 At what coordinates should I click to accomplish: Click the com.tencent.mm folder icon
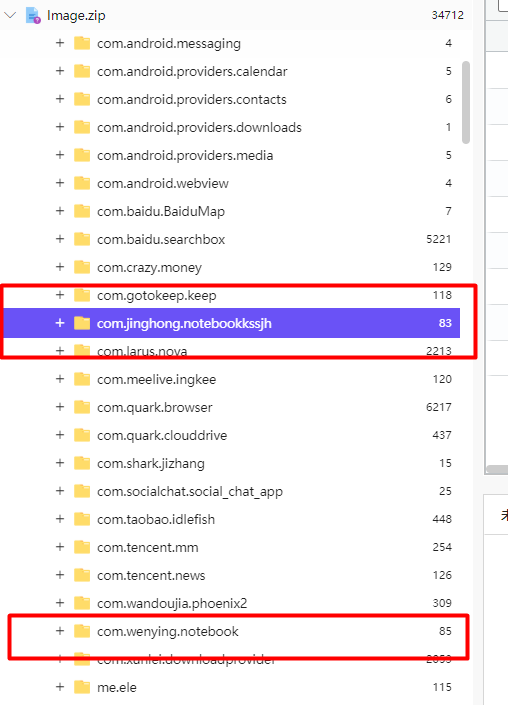82,547
